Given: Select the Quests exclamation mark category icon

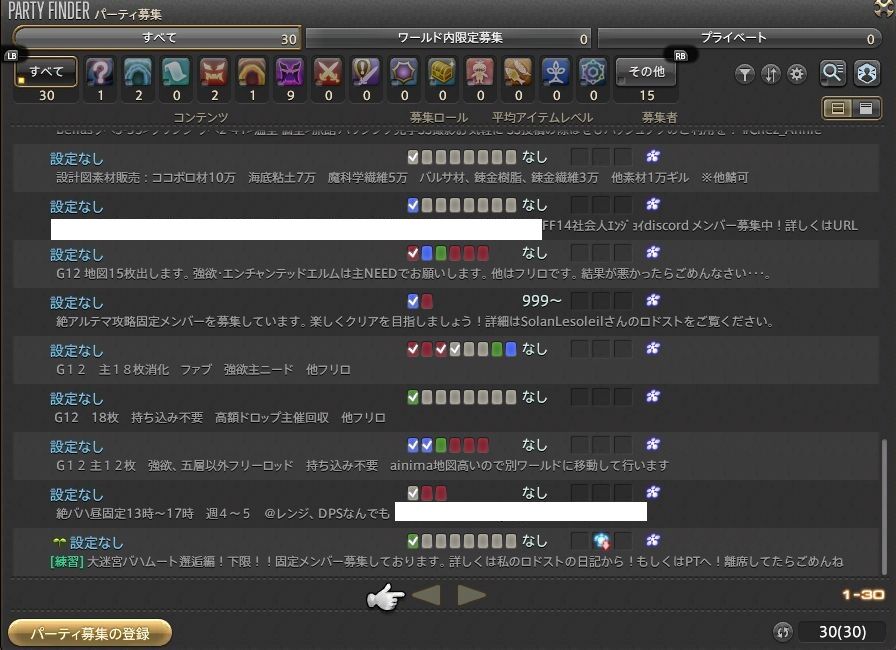Looking at the screenshot, I should click(366, 72).
